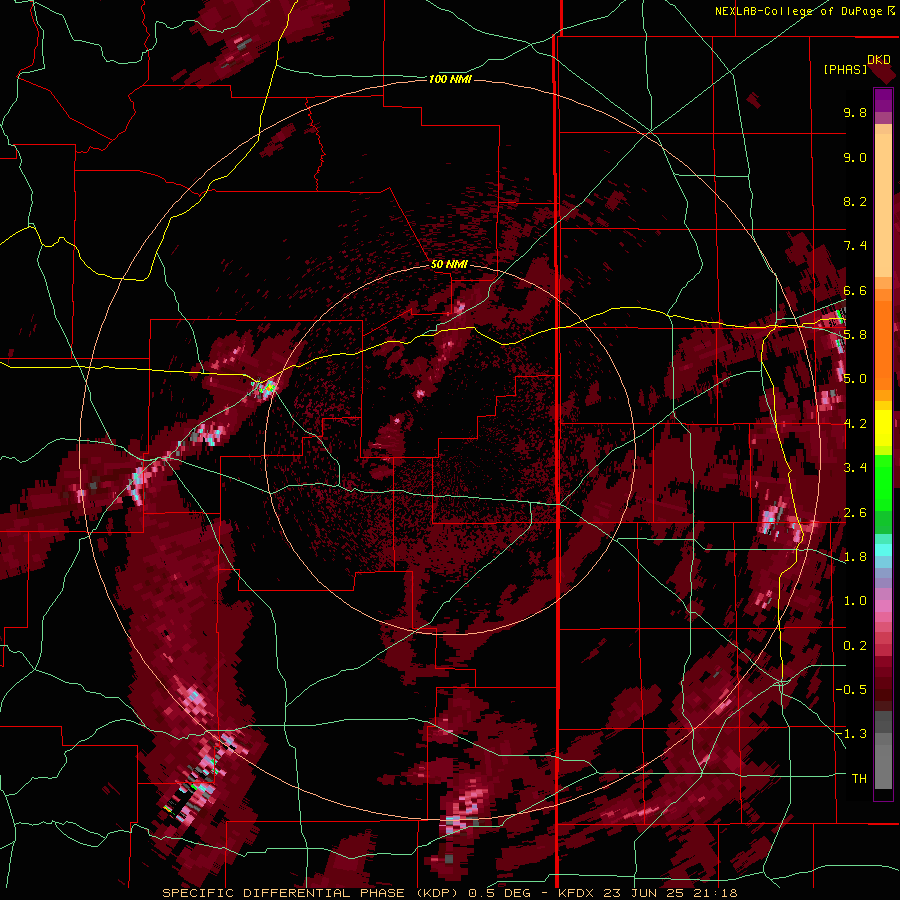The width and height of the screenshot is (900, 900).
Task: Click the 2.6 scale value
Action: 855,513
